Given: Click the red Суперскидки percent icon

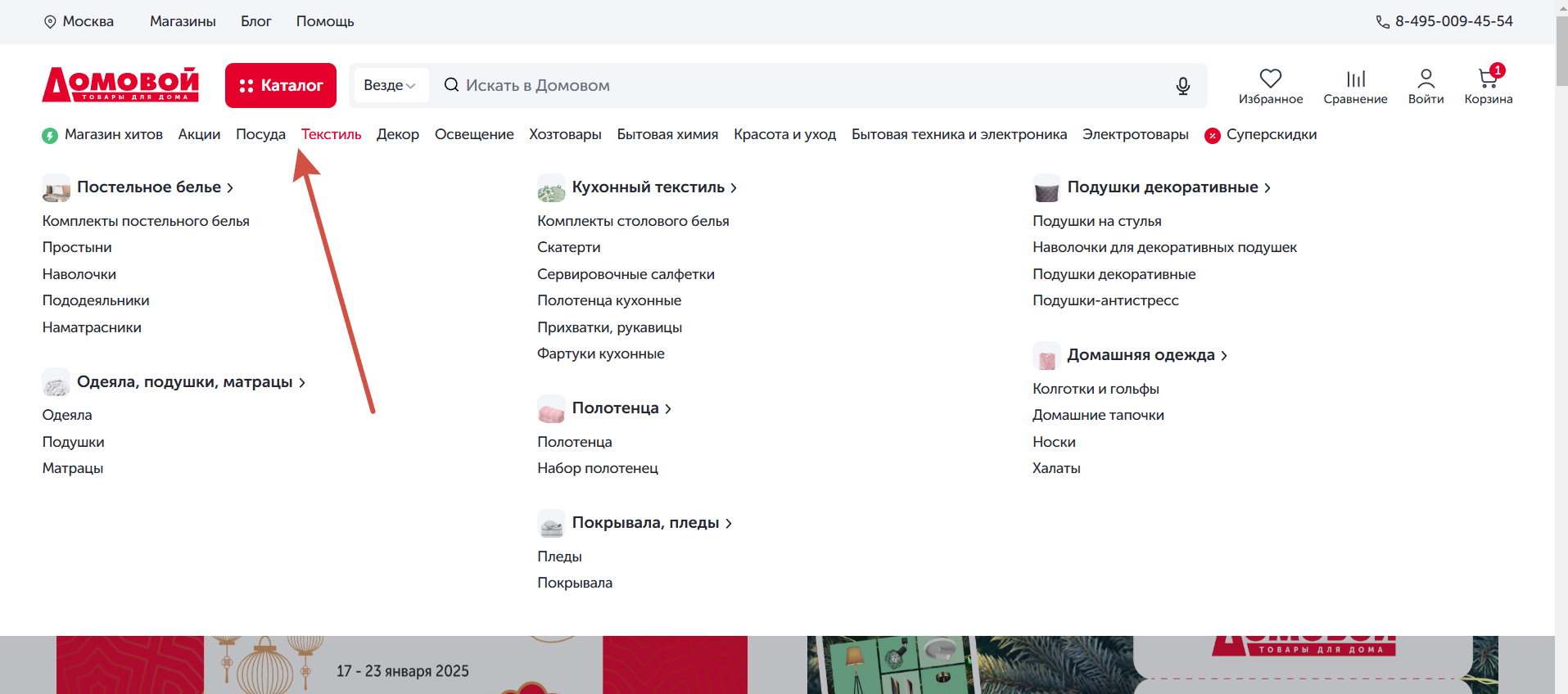Looking at the screenshot, I should pos(1213,135).
